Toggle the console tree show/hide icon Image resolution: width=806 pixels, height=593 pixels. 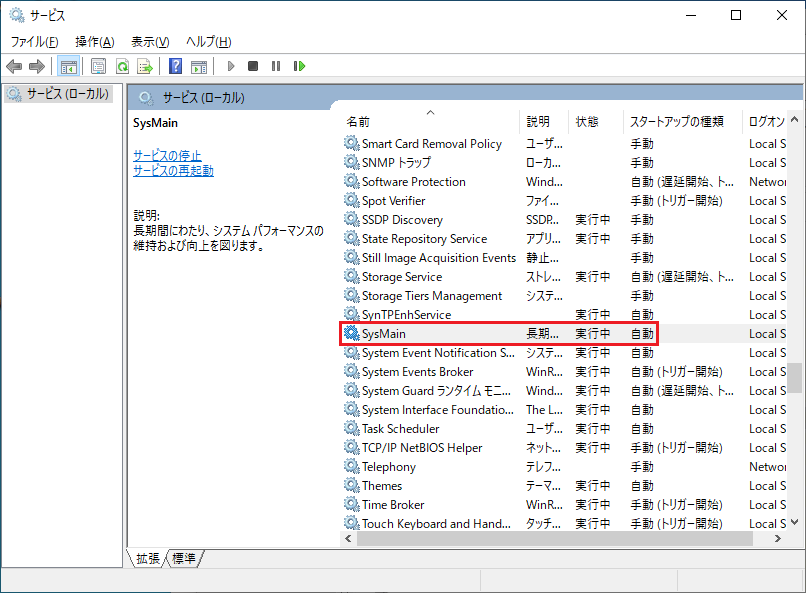(68, 66)
